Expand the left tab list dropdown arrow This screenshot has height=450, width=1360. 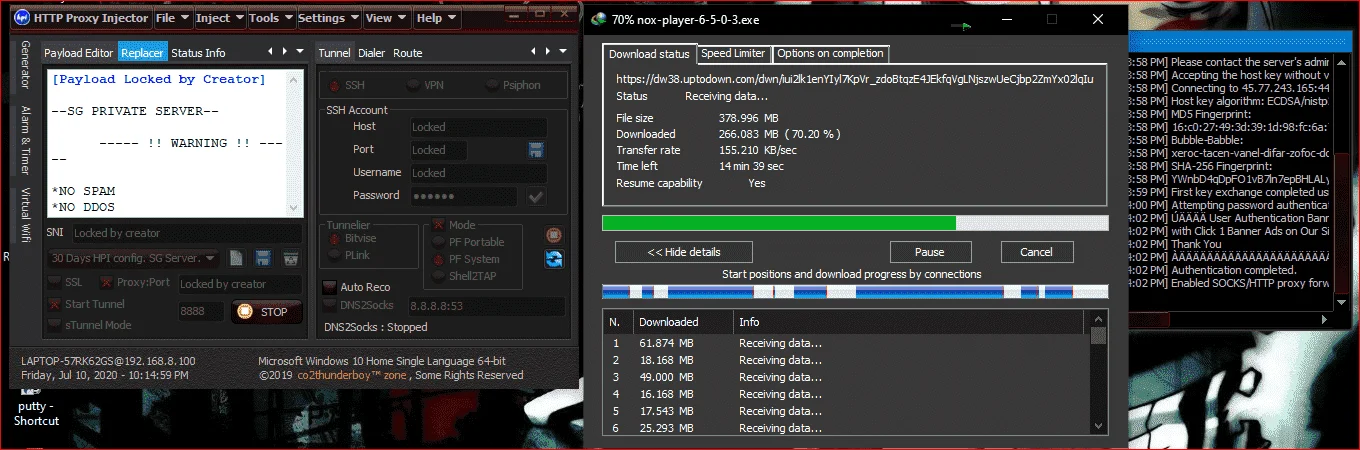coord(300,52)
